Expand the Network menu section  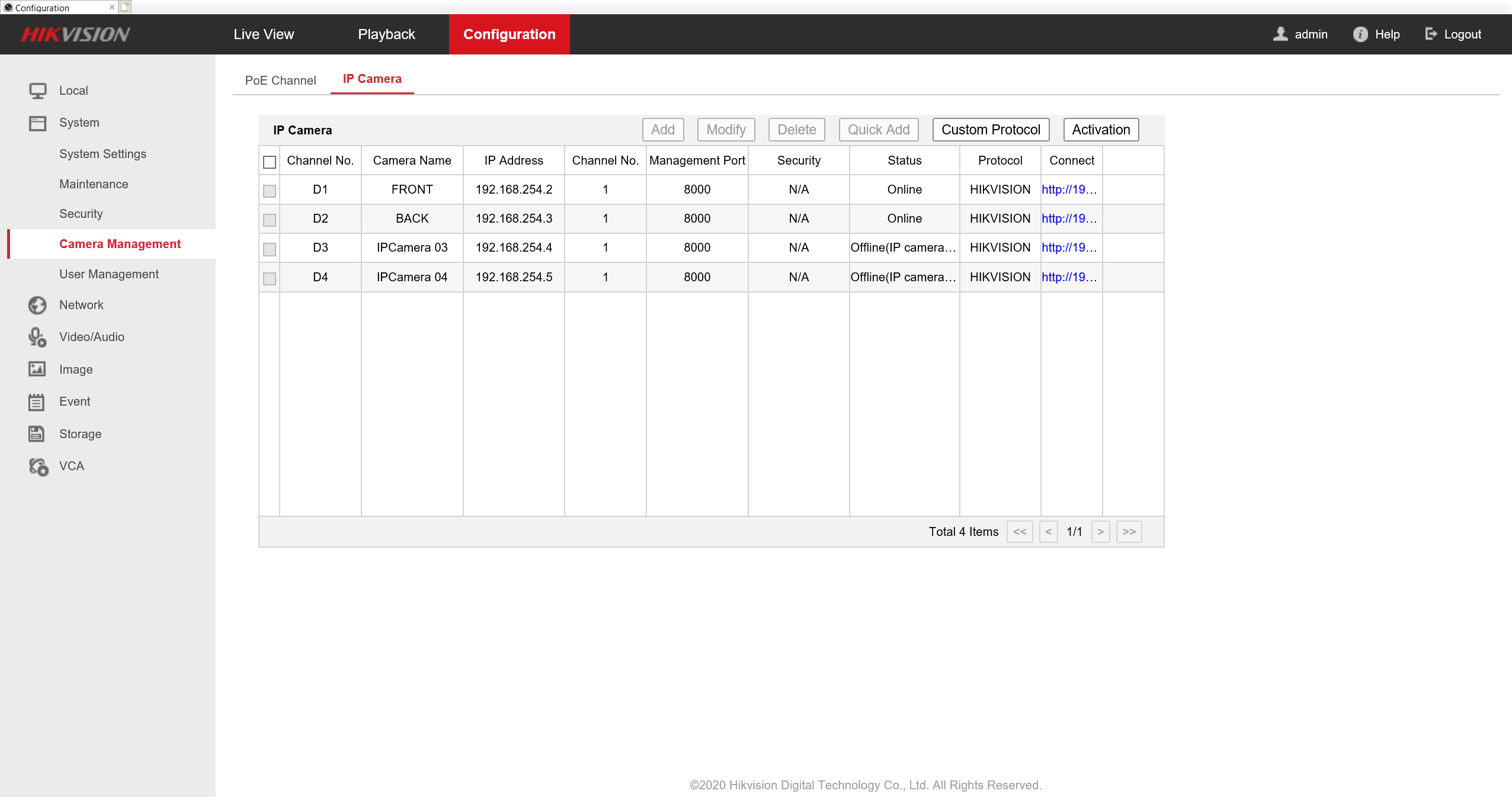[81, 305]
